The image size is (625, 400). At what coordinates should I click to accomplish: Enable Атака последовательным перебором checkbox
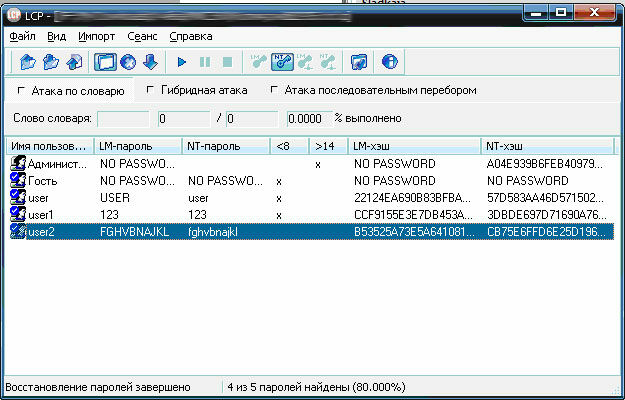click(274, 90)
